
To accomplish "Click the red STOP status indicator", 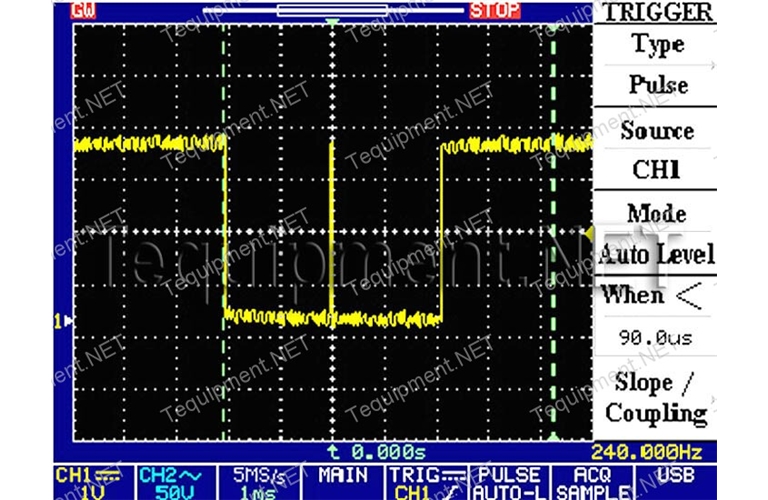I will (495, 11).
